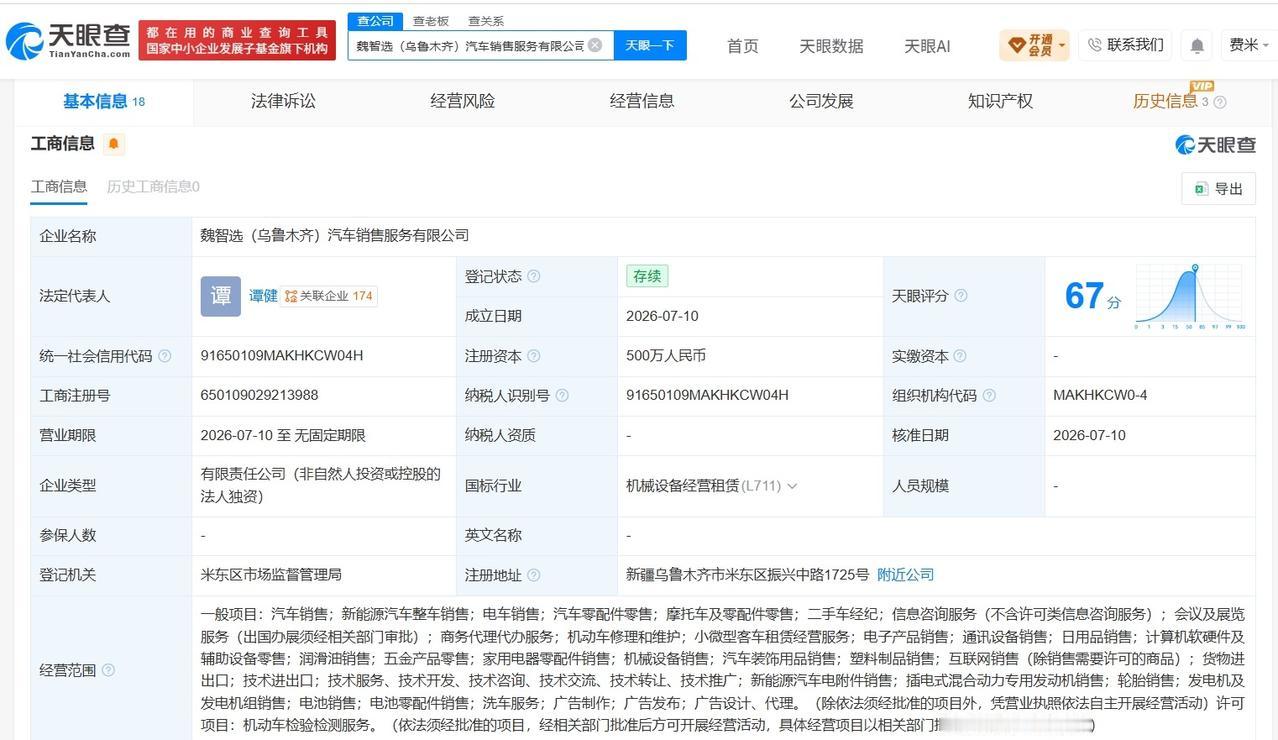Open 天眼数据 in top navigation

[x=831, y=45]
